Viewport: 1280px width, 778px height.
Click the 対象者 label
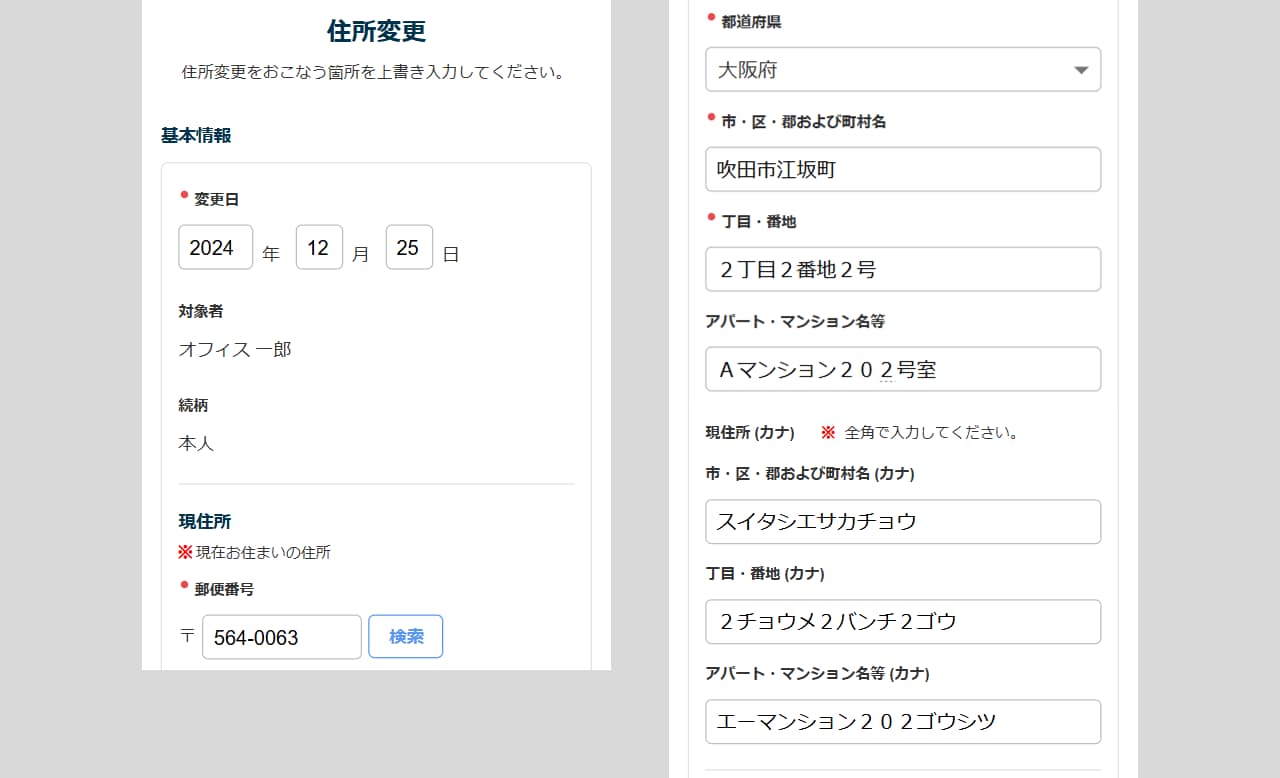coord(201,311)
